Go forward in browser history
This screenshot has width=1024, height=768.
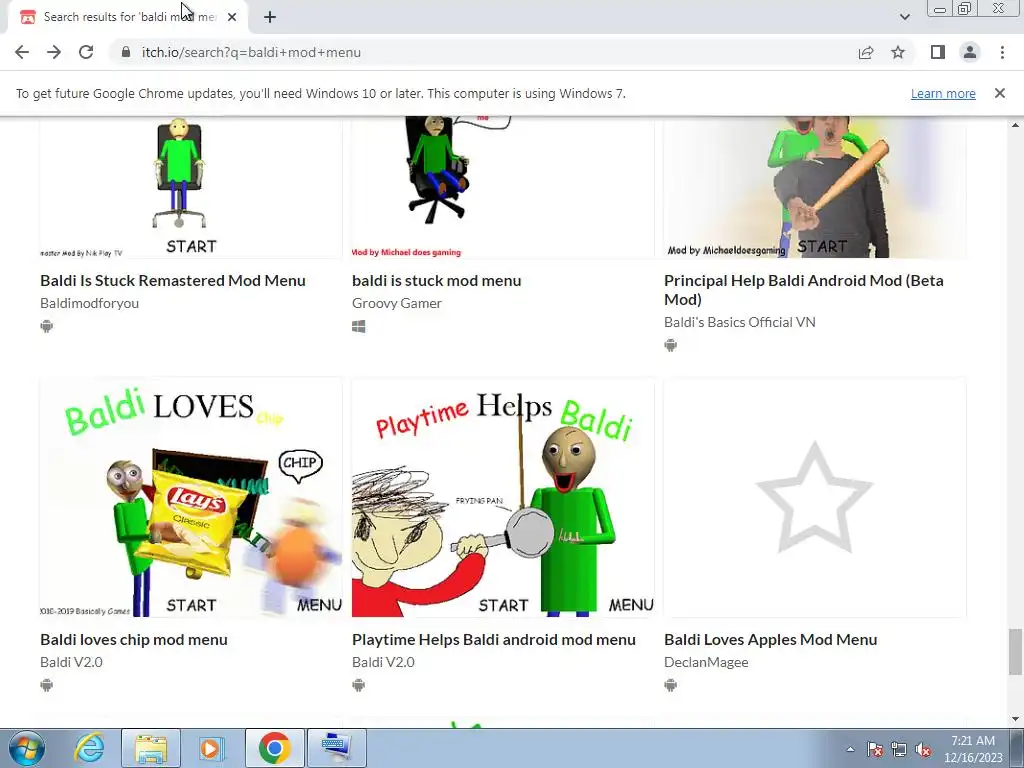tap(54, 52)
